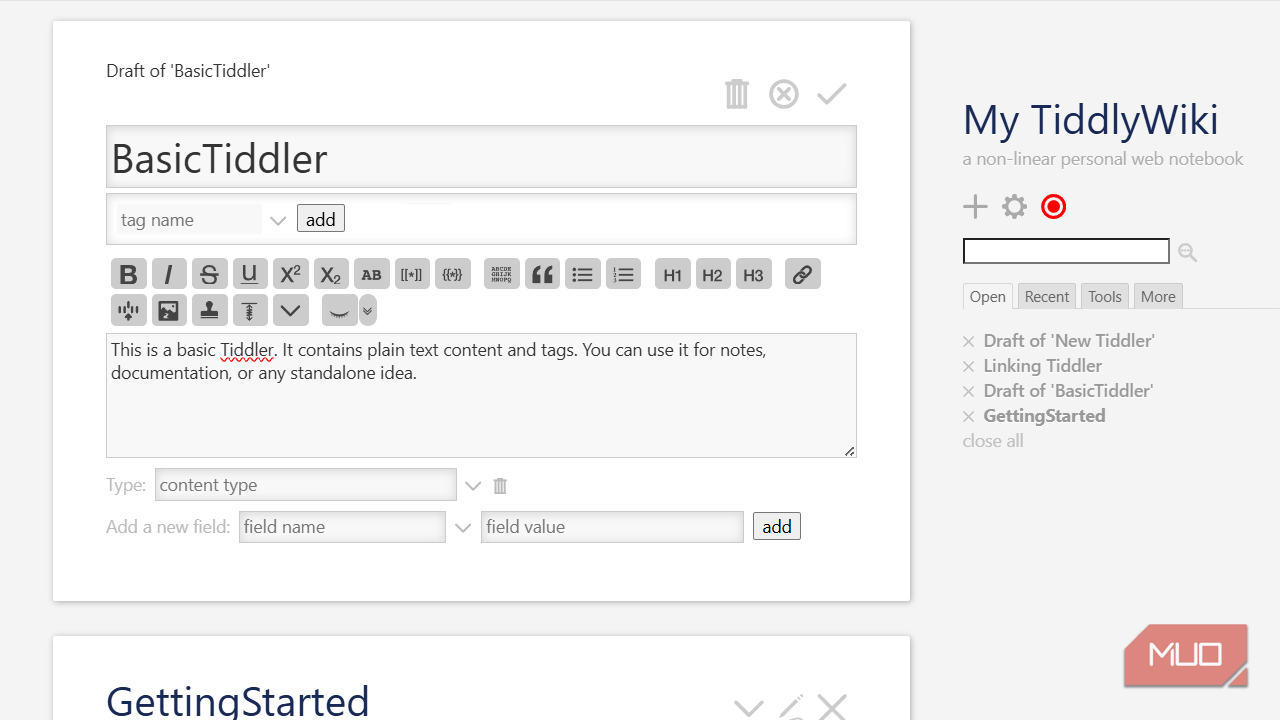Screen dimensions: 1280x720
Task: Open the control panel gear icon
Action: (x=1015, y=207)
